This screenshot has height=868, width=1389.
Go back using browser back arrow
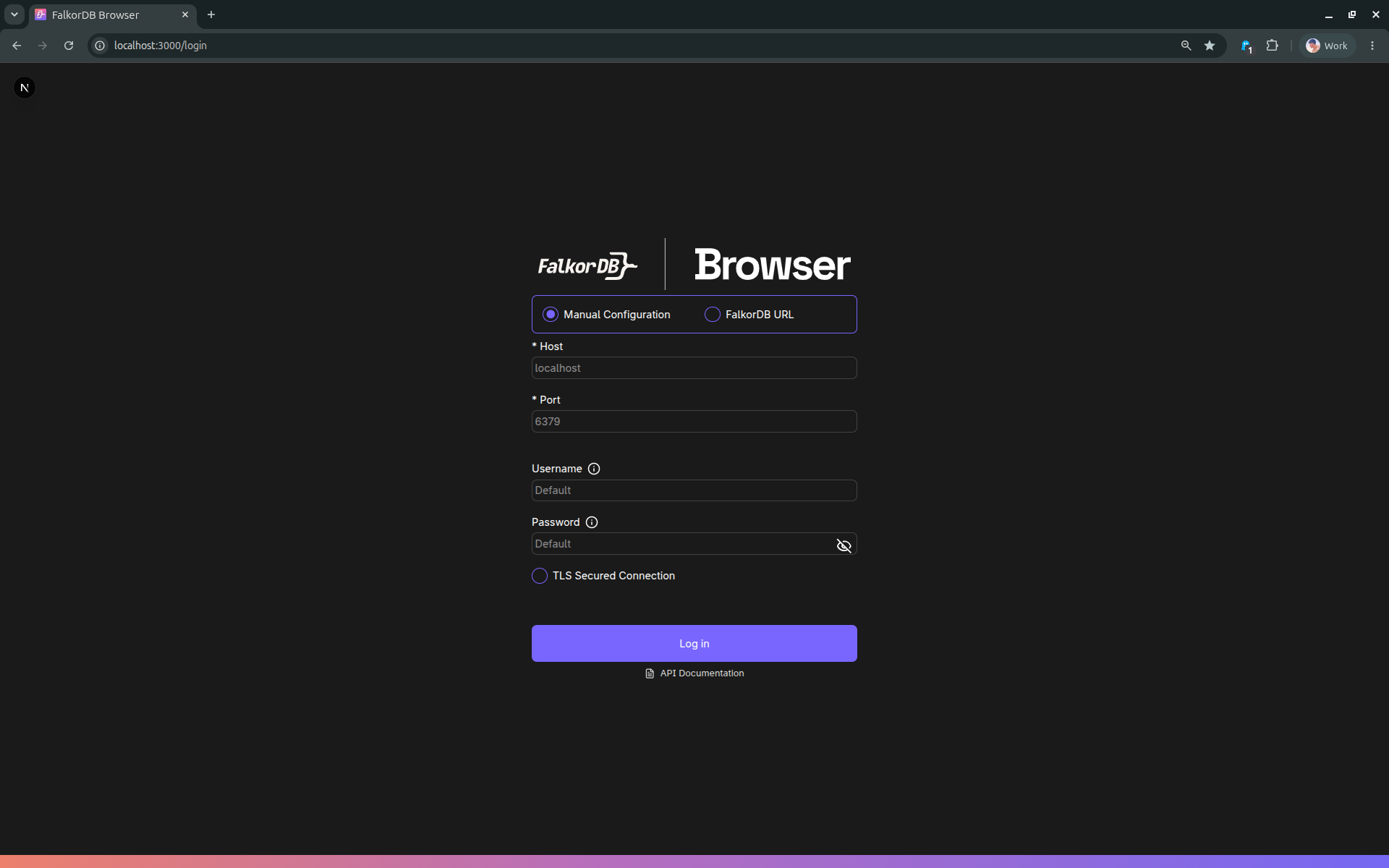tap(17, 46)
